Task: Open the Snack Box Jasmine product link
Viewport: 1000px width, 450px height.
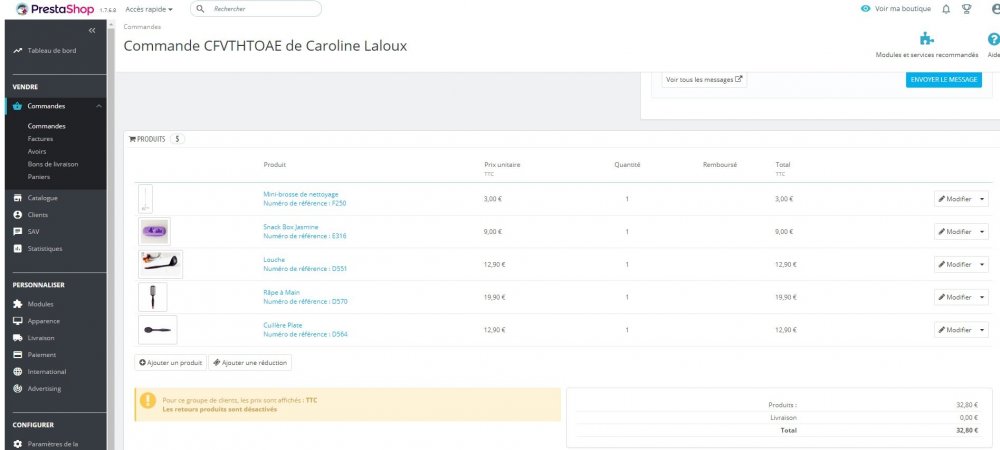Action: 290,227
